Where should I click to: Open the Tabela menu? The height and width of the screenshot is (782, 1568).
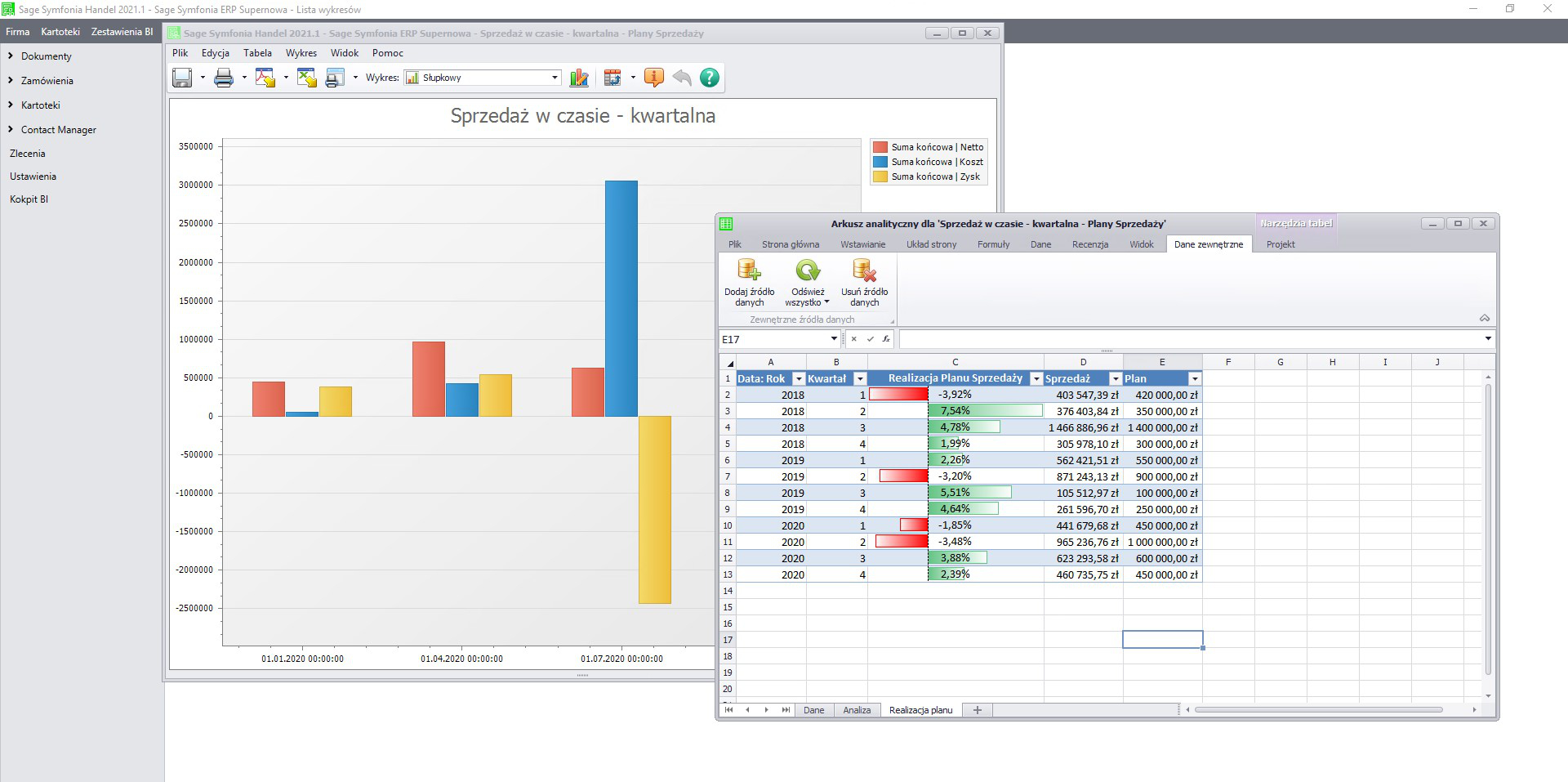tap(257, 53)
